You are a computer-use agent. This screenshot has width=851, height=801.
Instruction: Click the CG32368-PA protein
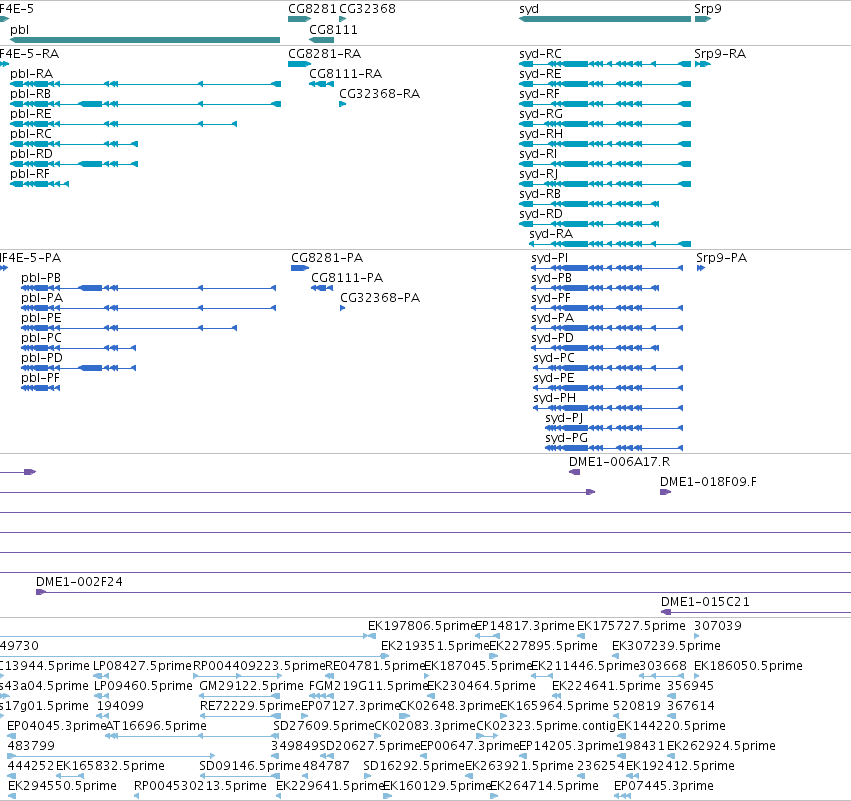coord(342,308)
